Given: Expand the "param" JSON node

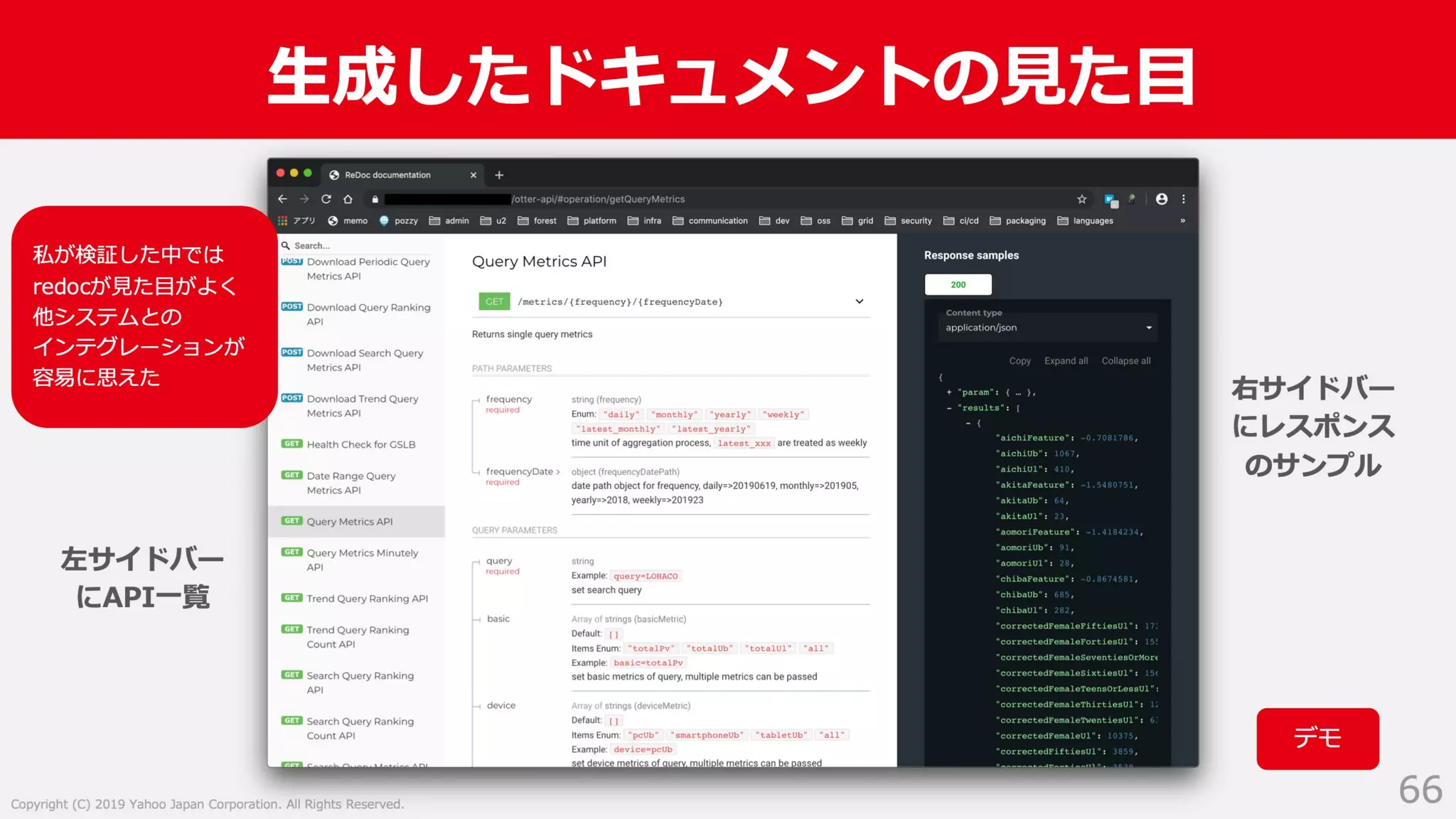Looking at the screenshot, I should coord(949,392).
